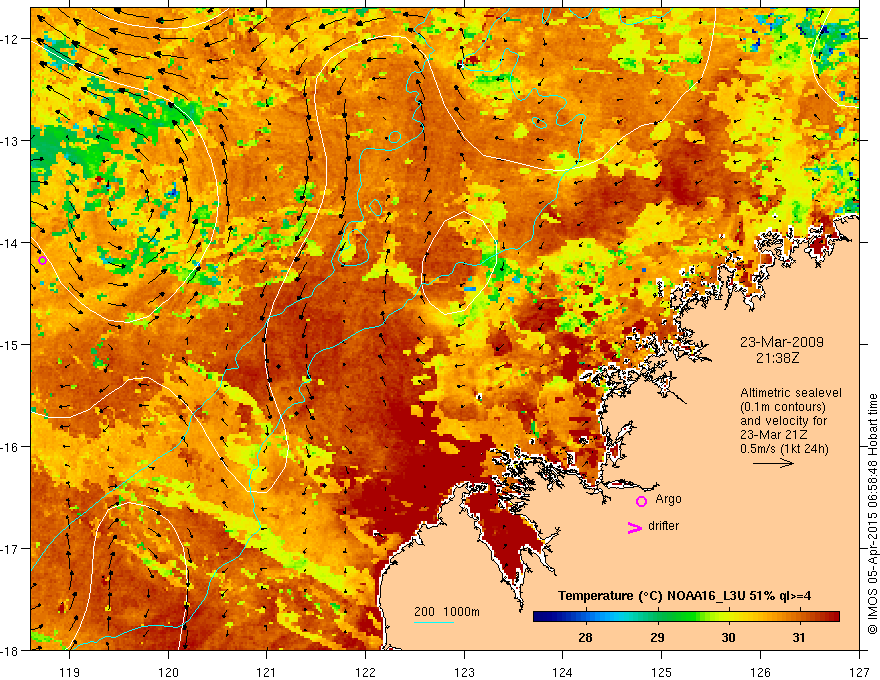Click the longitude label '124'
The width and height of the screenshot is (880, 680).
(x=563, y=672)
